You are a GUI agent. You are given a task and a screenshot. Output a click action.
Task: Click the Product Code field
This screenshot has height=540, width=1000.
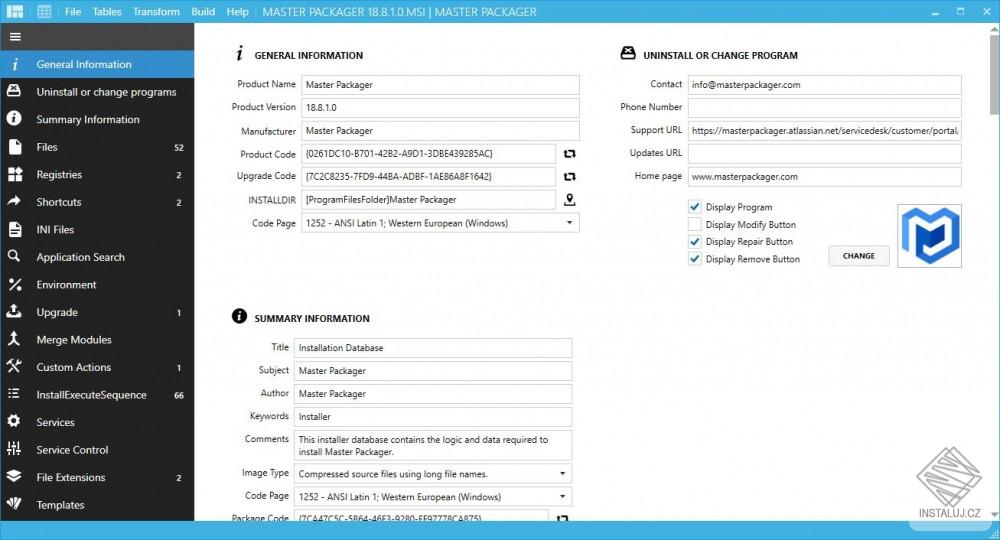click(429, 154)
